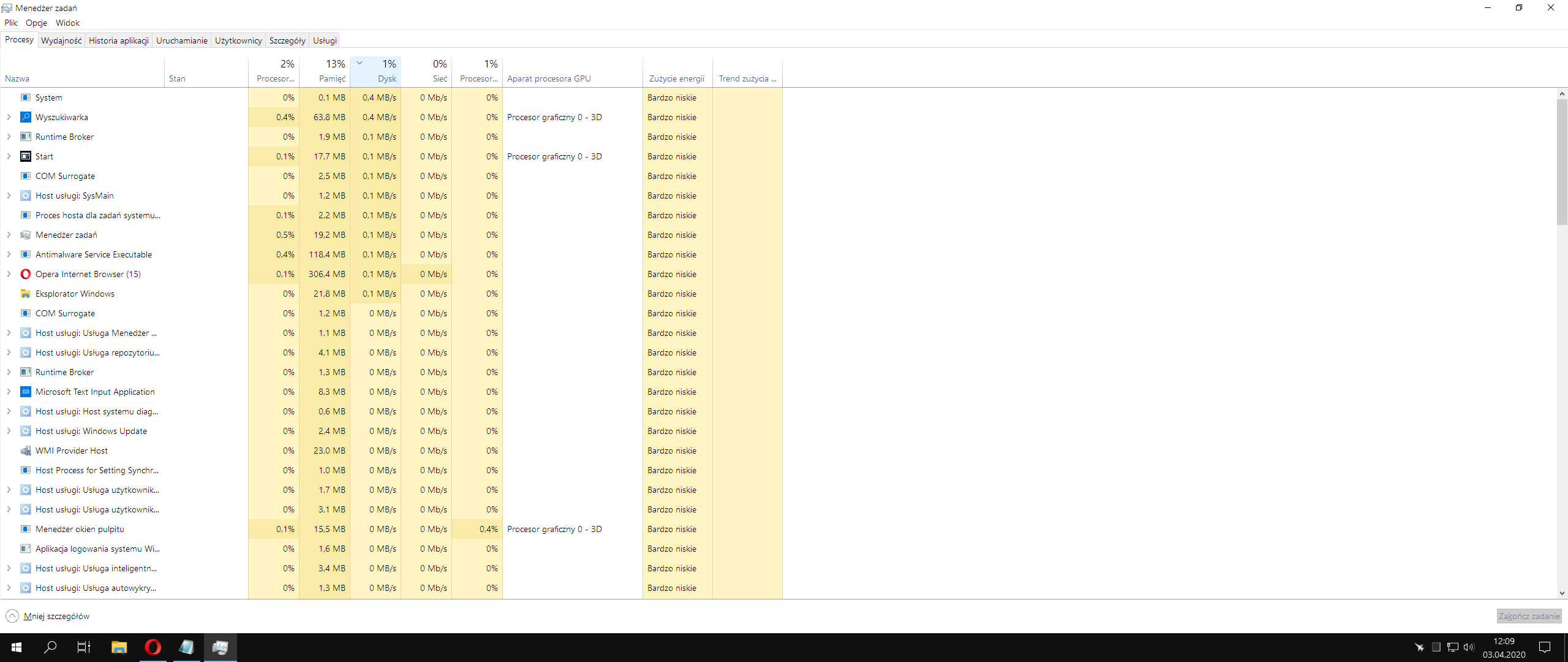1568x662 pixels.
Task: Open File Explorer from the taskbar
Action: click(x=119, y=647)
